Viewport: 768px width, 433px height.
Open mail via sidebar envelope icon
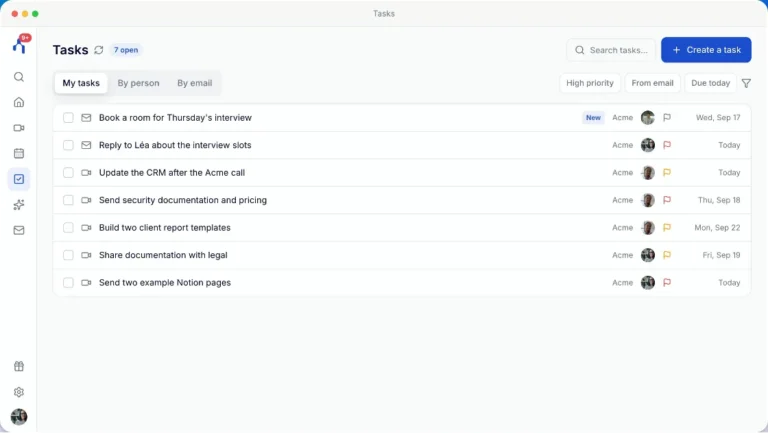point(19,230)
